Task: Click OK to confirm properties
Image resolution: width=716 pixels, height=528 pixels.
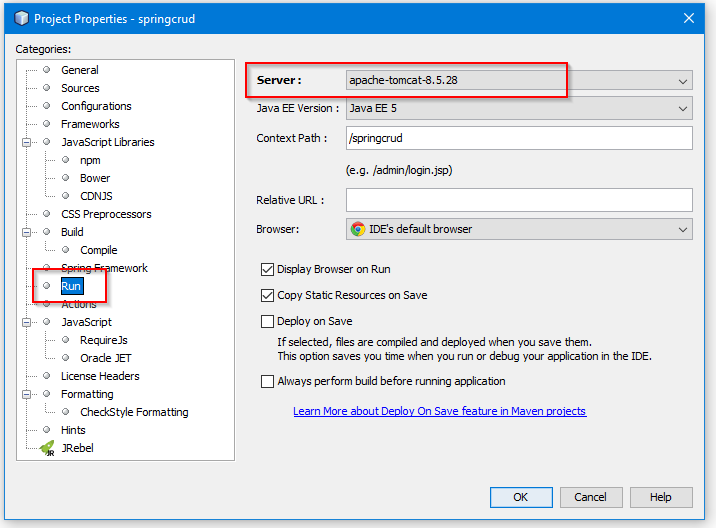Action: click(521, 497)
